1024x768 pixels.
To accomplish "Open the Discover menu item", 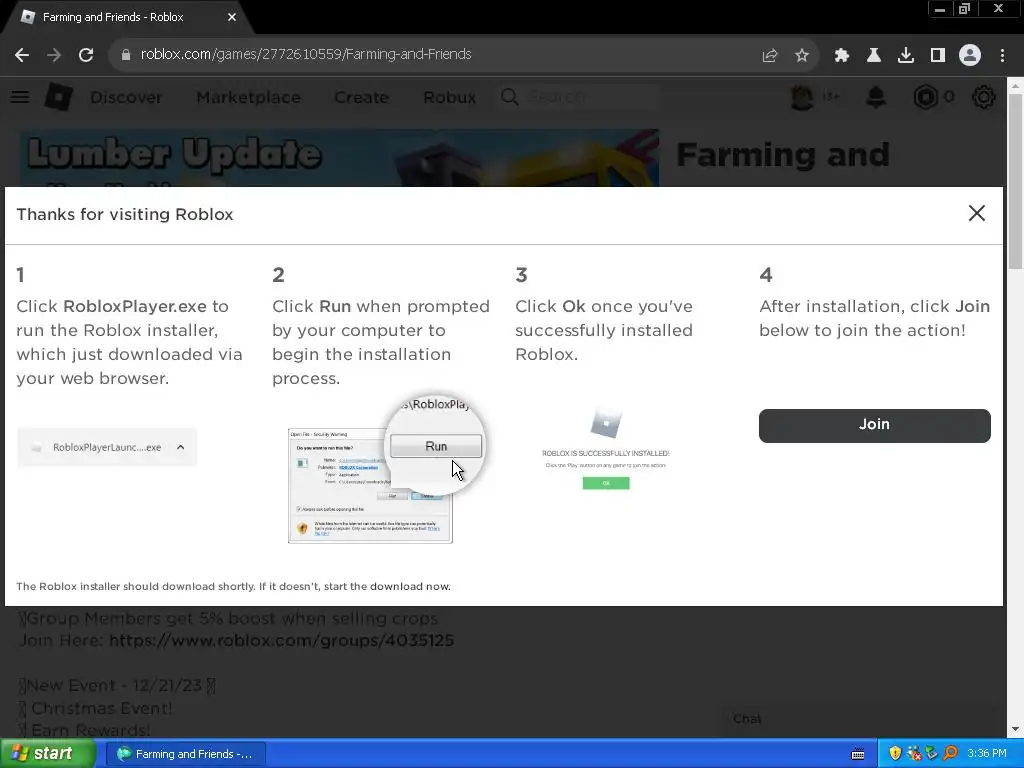I will tap(126, 97).
